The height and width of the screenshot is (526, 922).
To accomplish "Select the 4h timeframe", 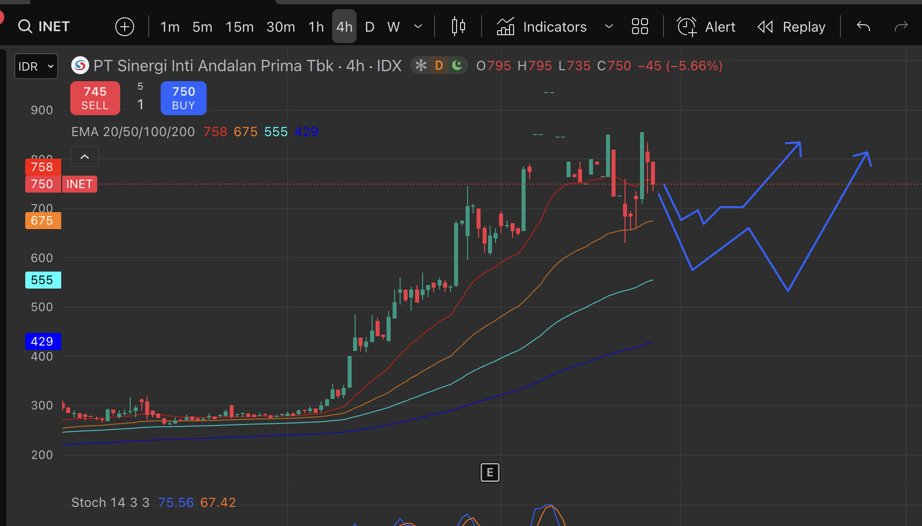I will [344, 27].
